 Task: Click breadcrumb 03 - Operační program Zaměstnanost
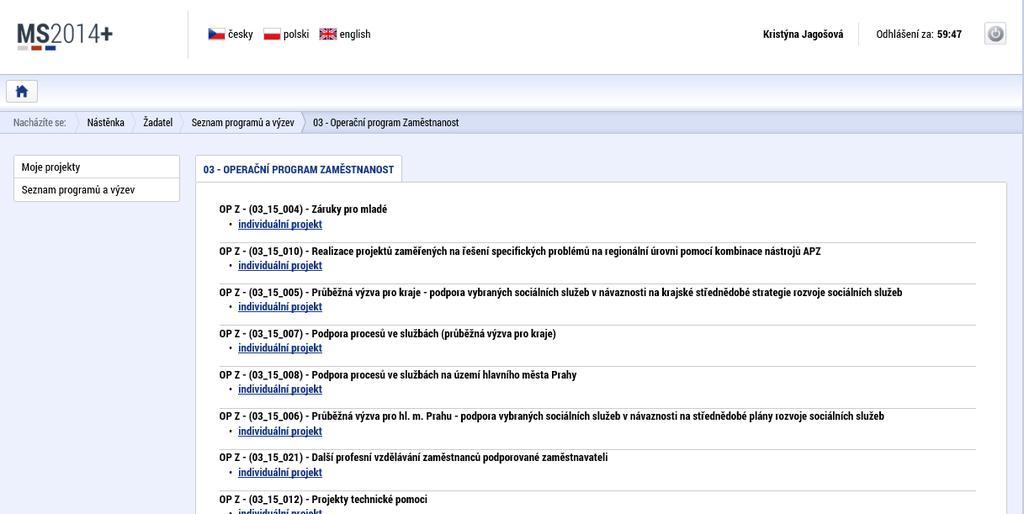click(x=385, y=122)
